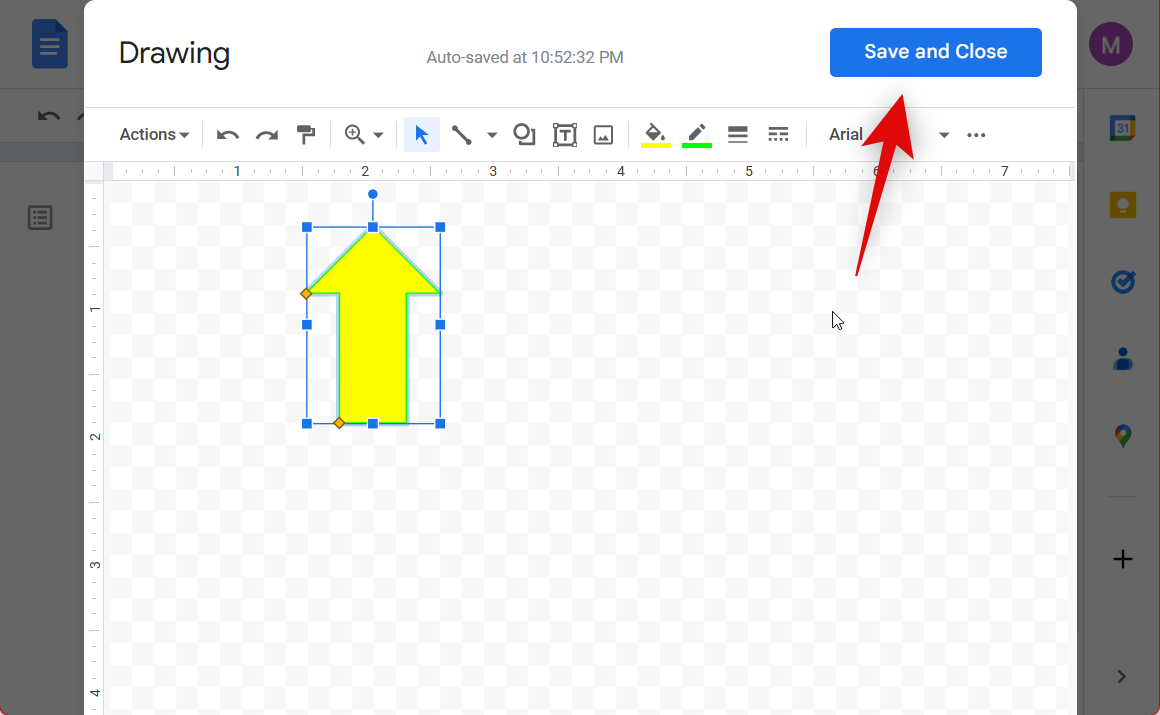Click the More options ellipsis
The width and height of the screenshot is (1160, 715).
(x=976, y=135)
